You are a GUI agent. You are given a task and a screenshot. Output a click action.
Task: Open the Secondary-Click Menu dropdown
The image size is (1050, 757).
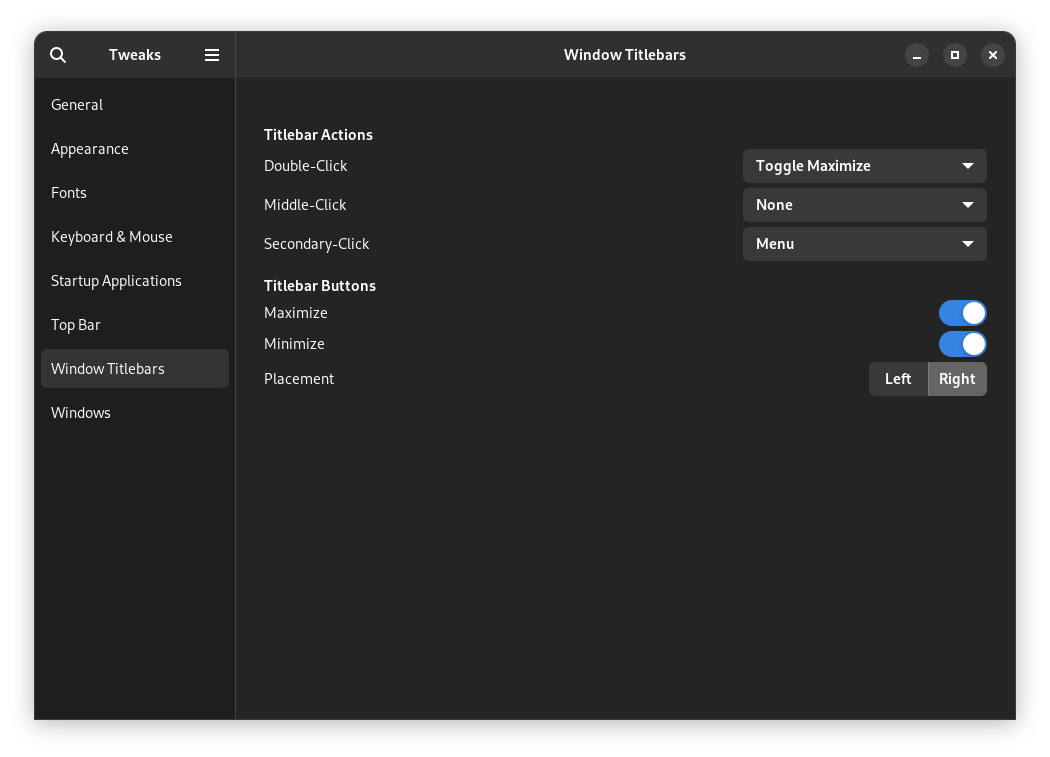[x=864, y=244]
